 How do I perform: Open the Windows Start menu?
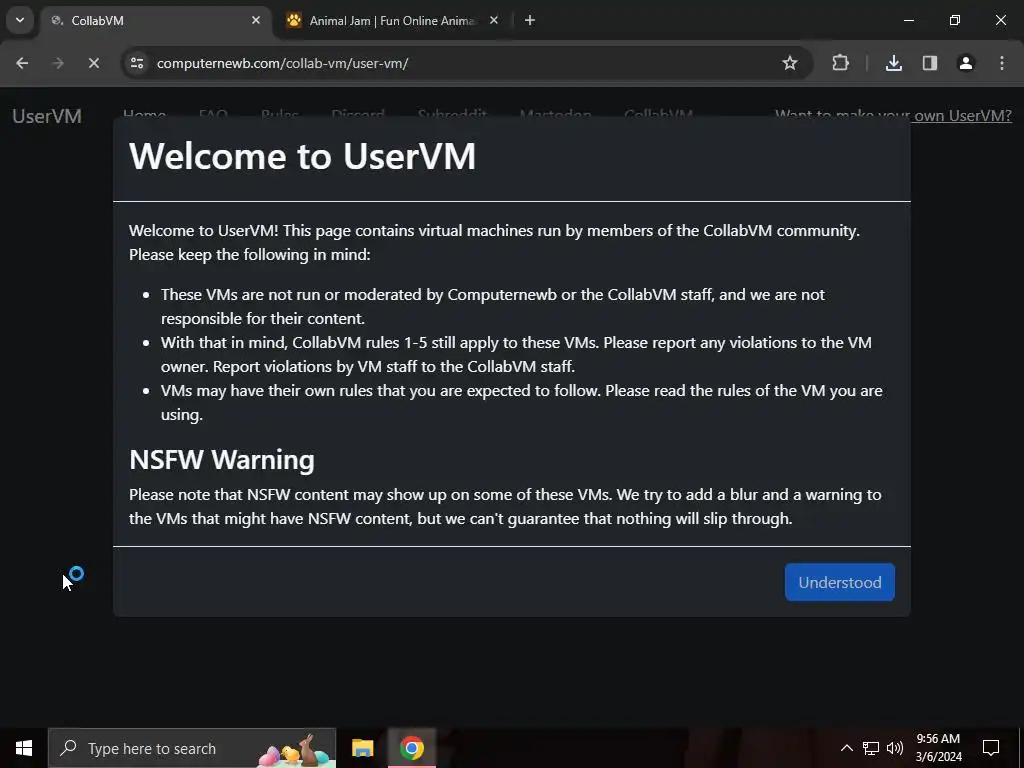24,748
